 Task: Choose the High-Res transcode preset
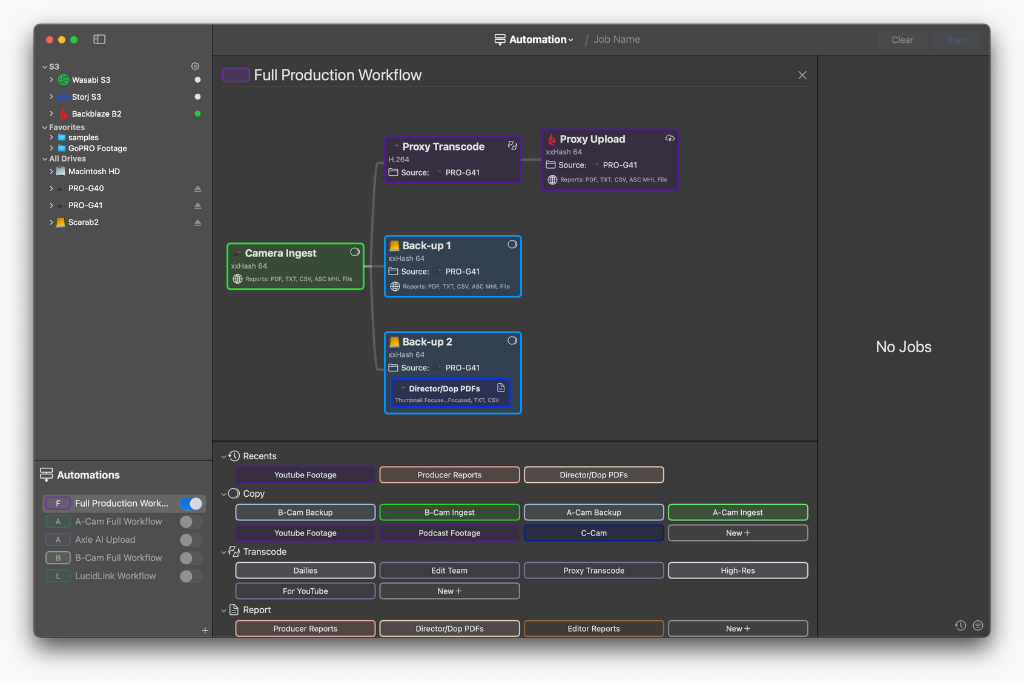pyautogui.click(x=737, y=571)
